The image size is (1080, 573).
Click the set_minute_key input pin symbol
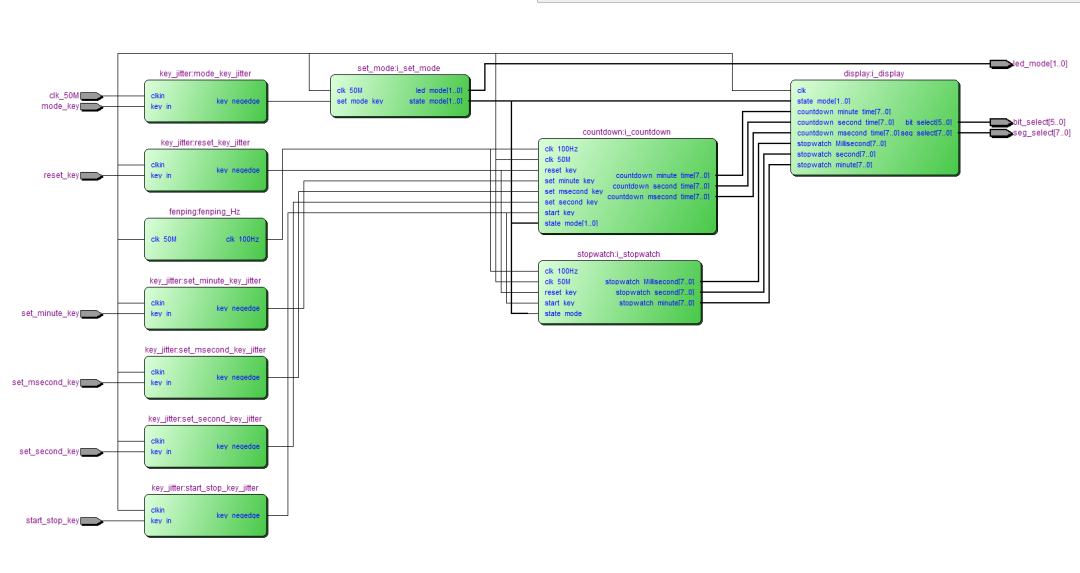coord(91,314)
